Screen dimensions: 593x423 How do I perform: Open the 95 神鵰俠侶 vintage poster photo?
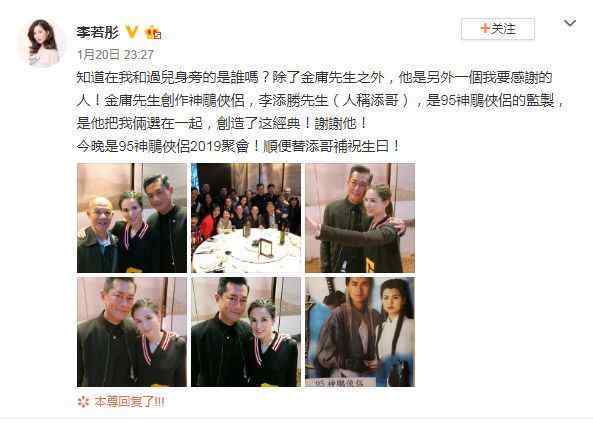coord(360,332)
